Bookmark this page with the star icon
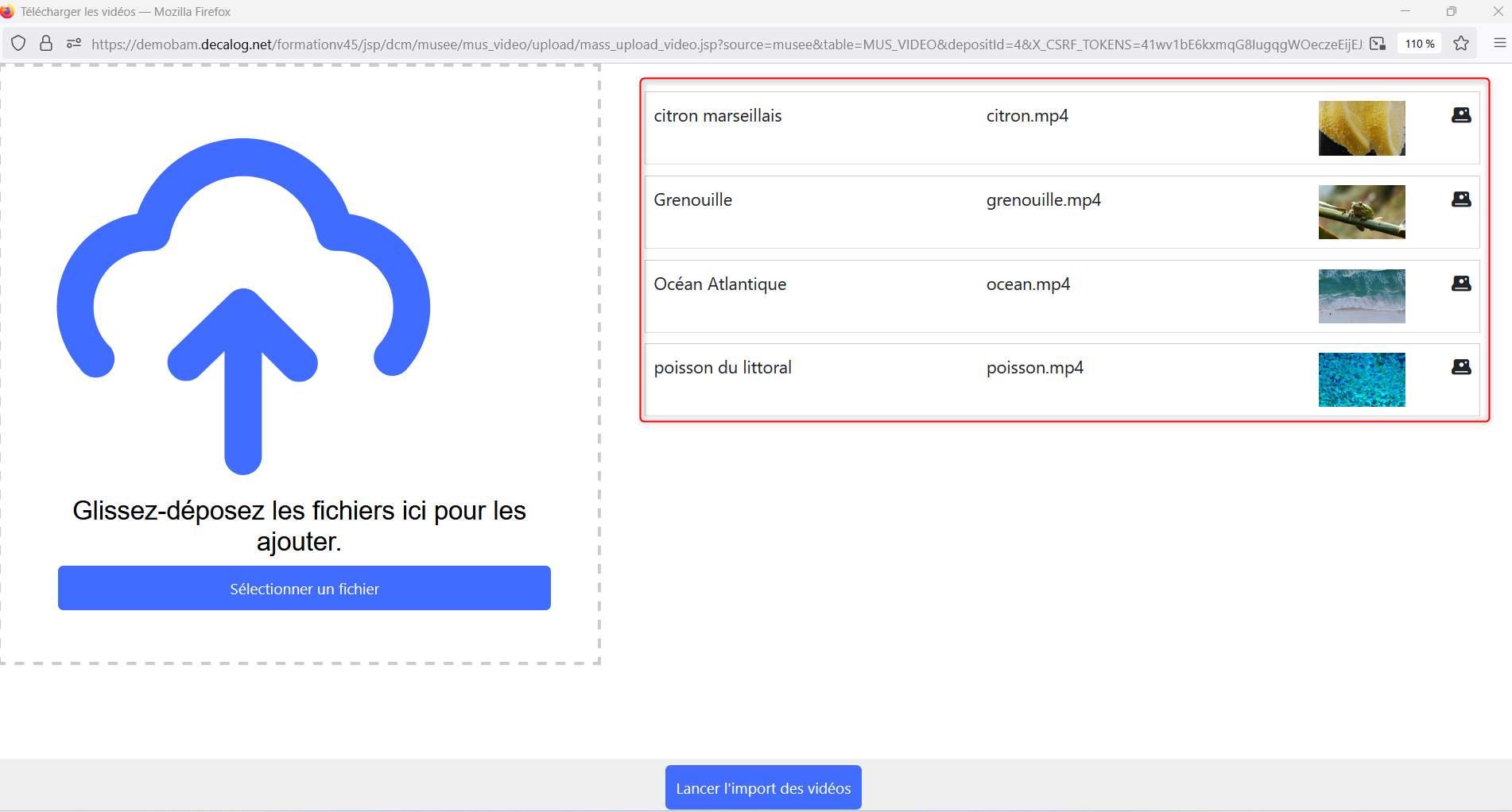 point(1460,44)
